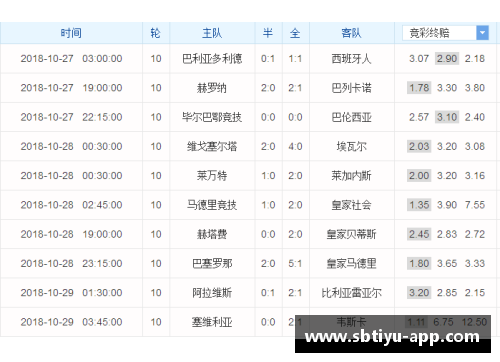
Task: Click the 时间 column header
Action: coord(71,33)
